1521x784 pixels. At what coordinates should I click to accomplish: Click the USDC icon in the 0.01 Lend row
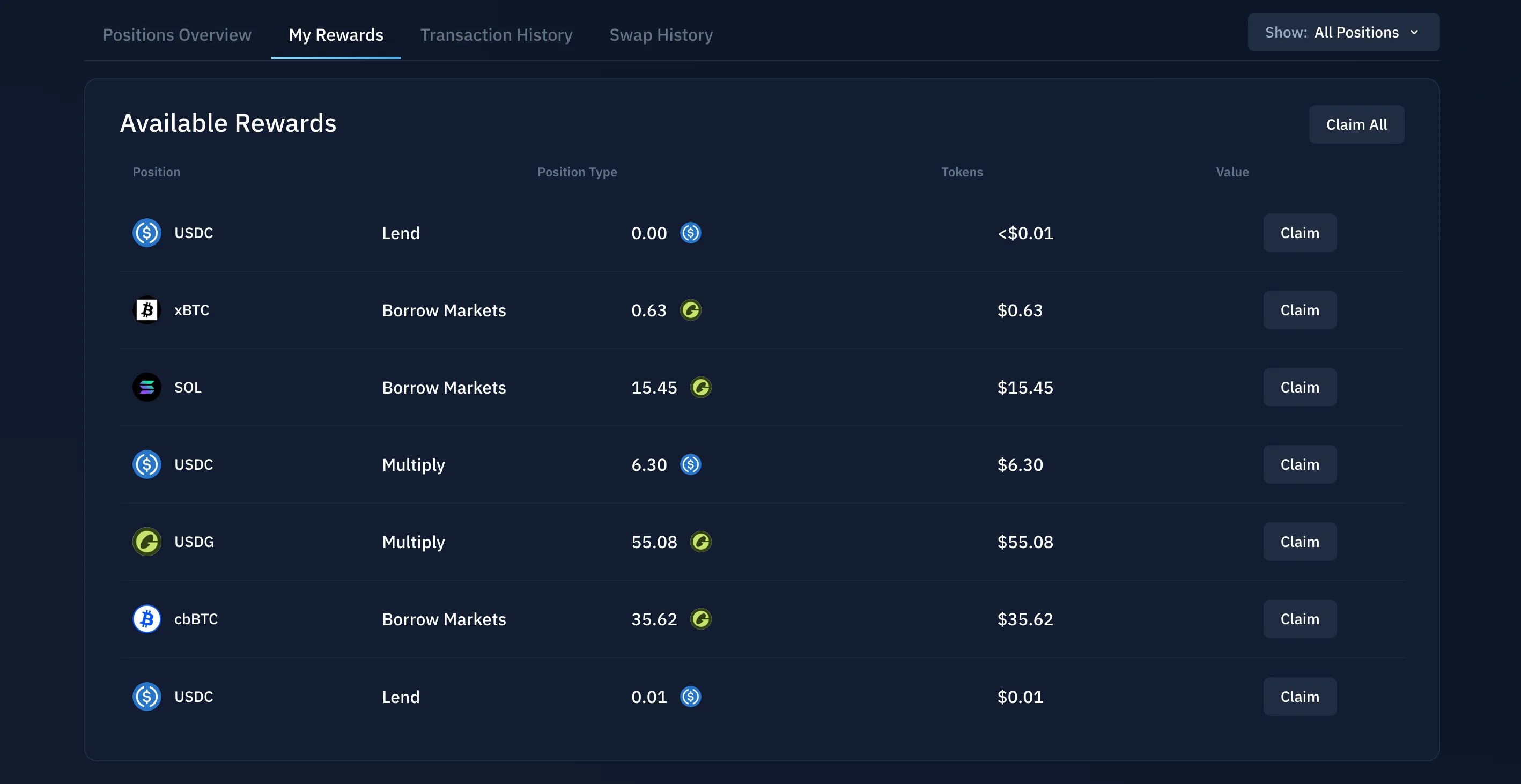(x=146, y=697)
